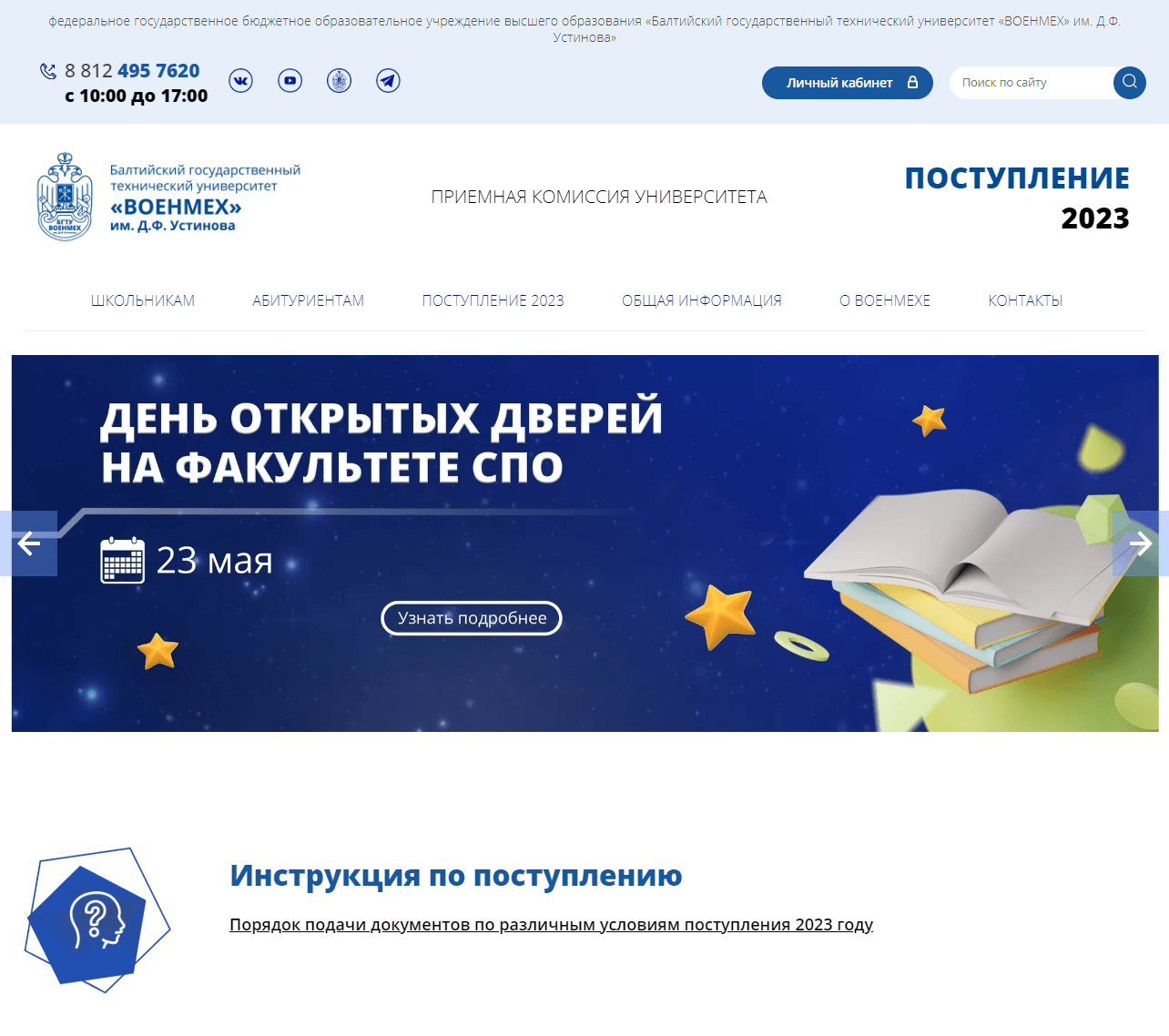Click Узнать подробнее on the banner

471,618
